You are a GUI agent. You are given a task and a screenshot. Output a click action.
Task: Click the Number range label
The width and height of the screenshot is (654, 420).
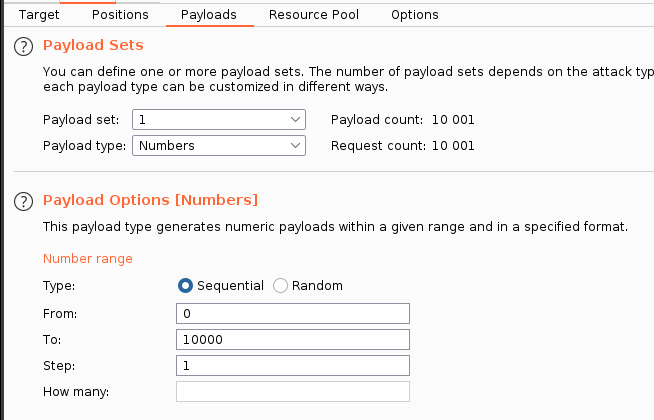[x=88, y=259]
